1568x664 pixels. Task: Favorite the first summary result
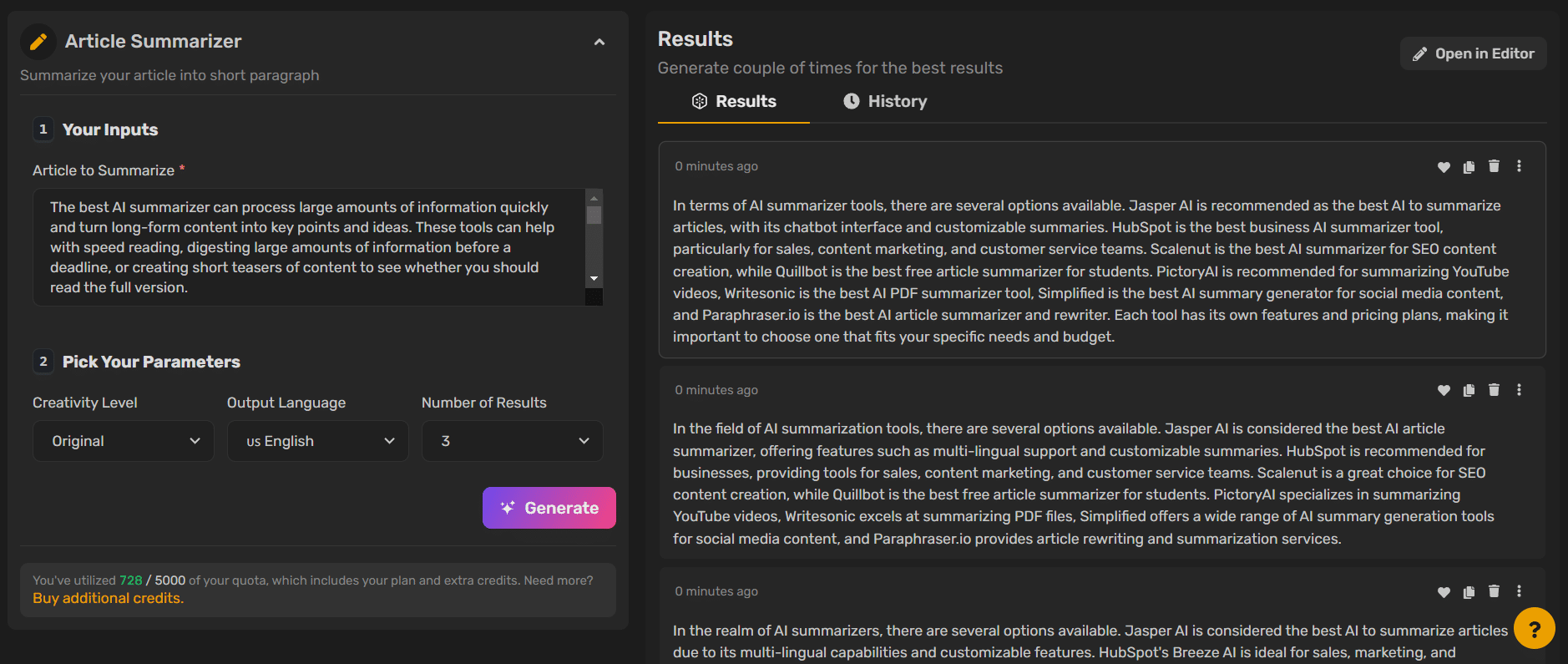tap(1444, 166)
